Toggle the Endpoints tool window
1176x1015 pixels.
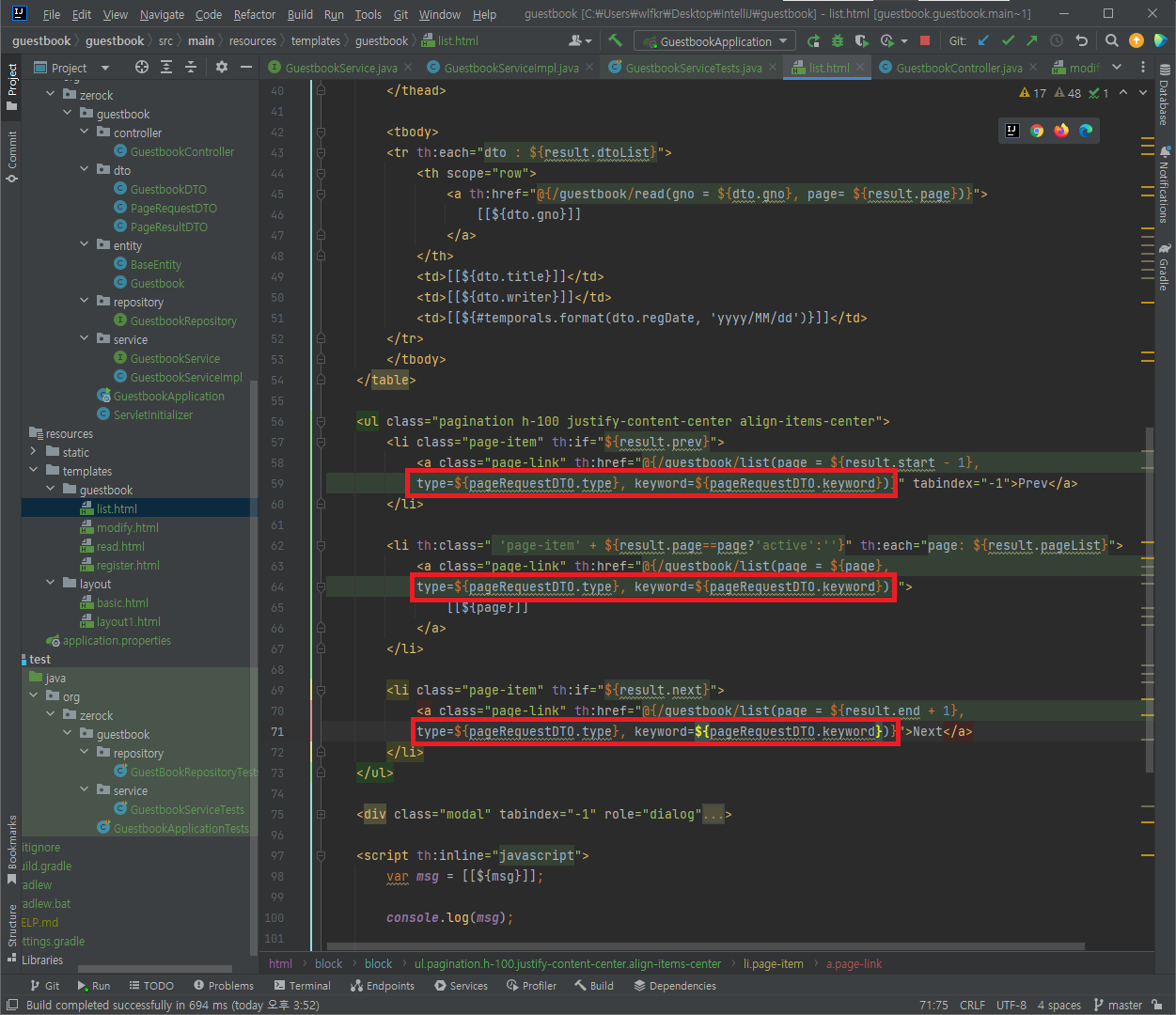[382, 986]
